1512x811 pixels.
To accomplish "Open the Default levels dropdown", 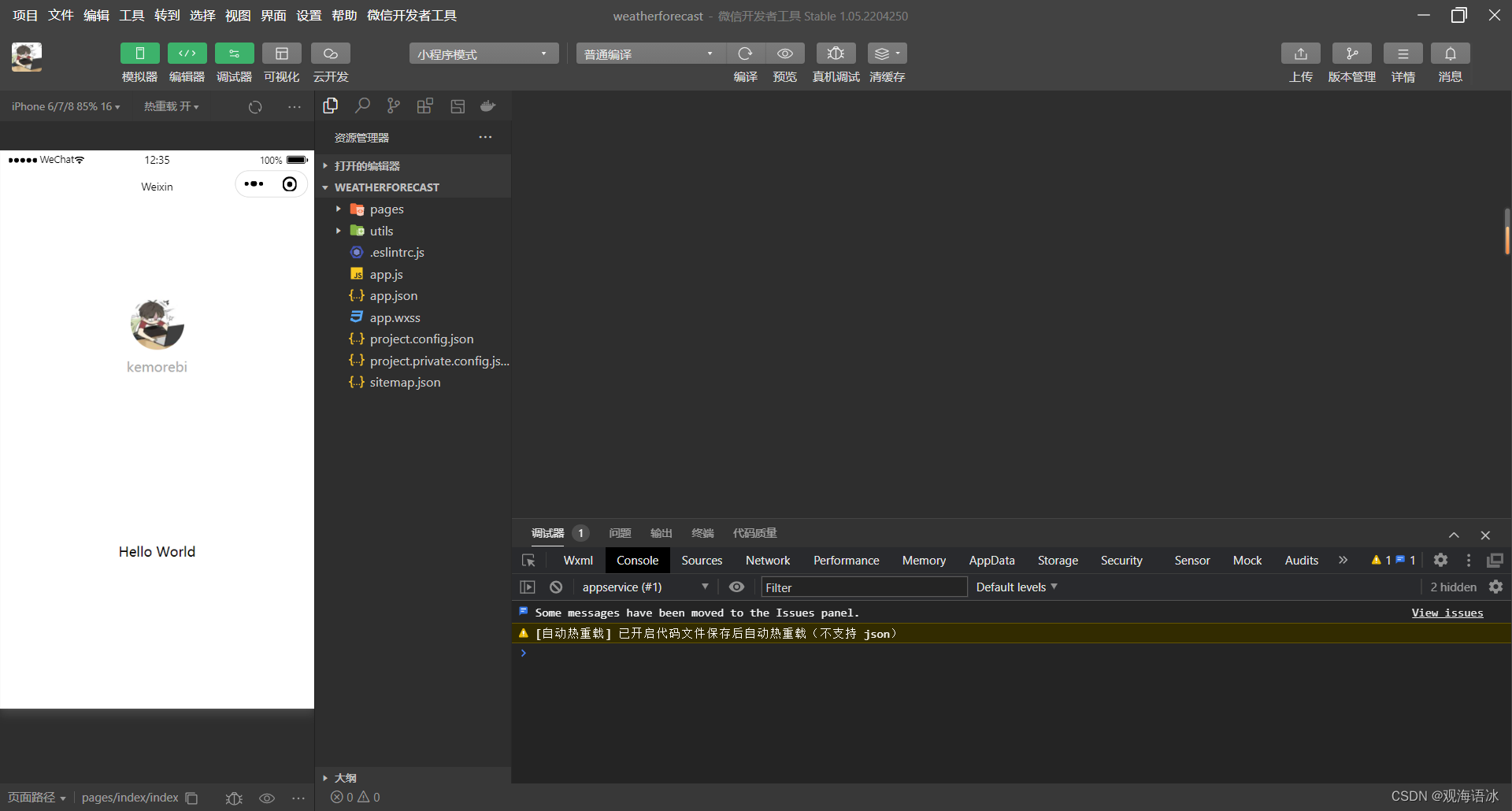I will (x=1017, y=587).
